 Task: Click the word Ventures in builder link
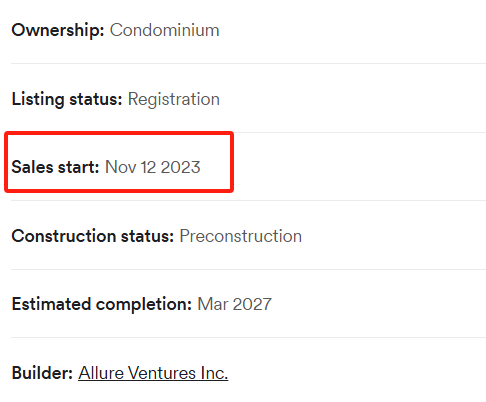(x=162, y=373)
